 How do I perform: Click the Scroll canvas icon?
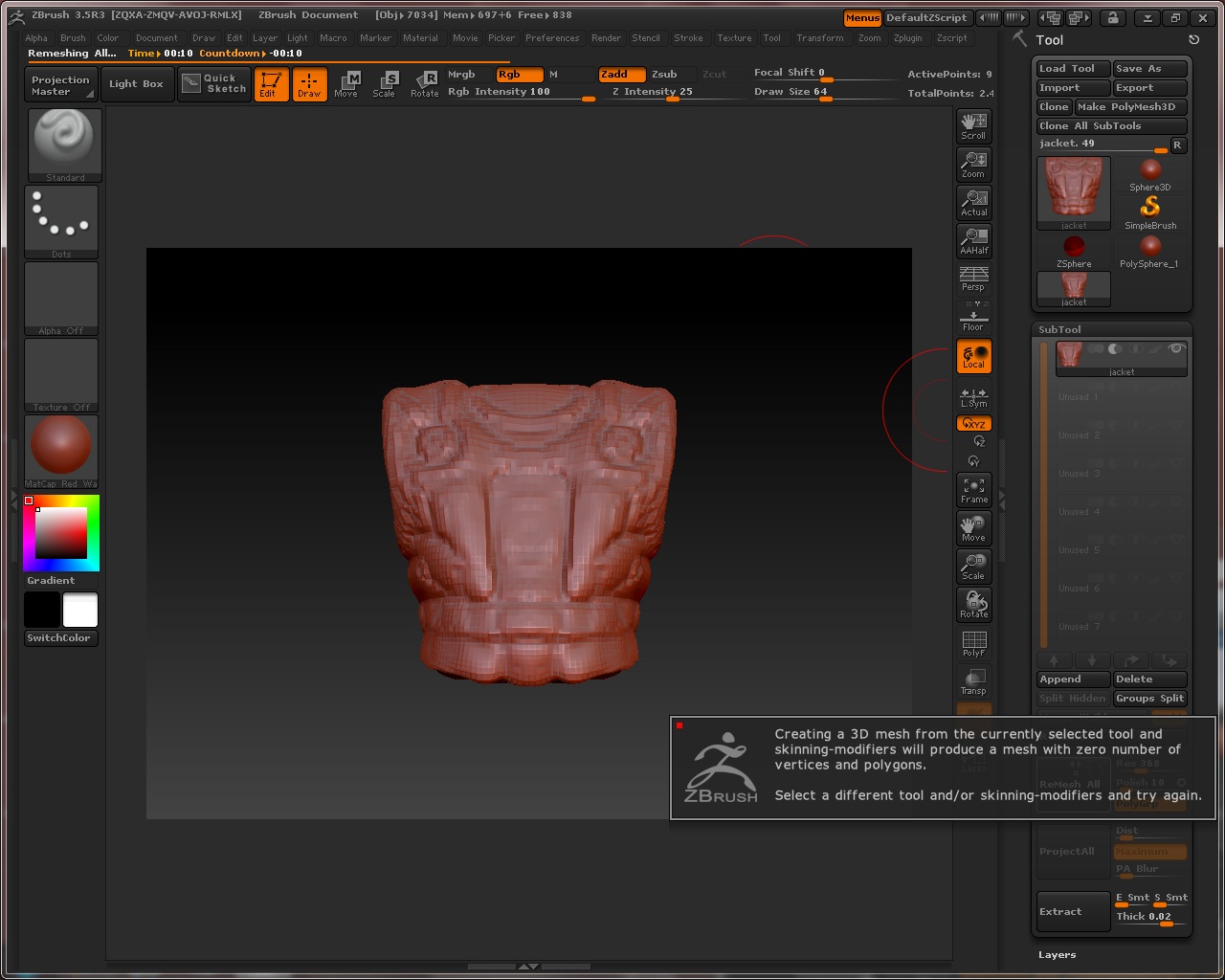tap(973, 125)
